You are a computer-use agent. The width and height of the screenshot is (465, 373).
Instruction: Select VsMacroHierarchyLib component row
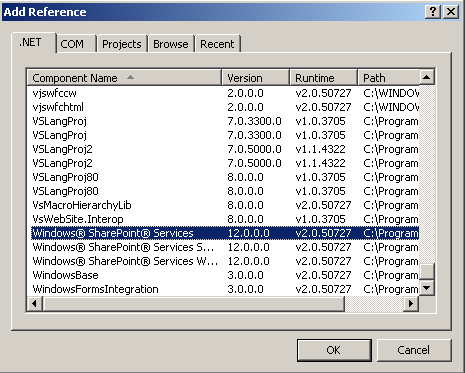pyautogui.click(x=223, y=205)
